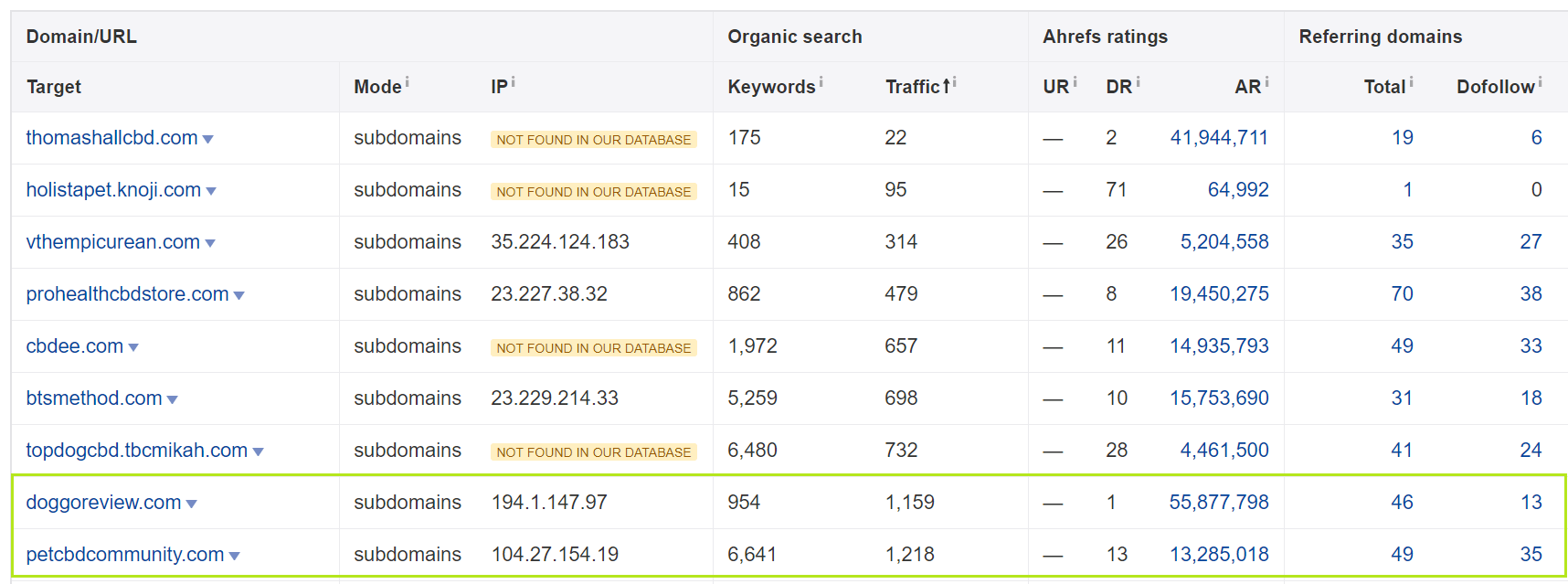Show info tooltip for IP column

514,82
